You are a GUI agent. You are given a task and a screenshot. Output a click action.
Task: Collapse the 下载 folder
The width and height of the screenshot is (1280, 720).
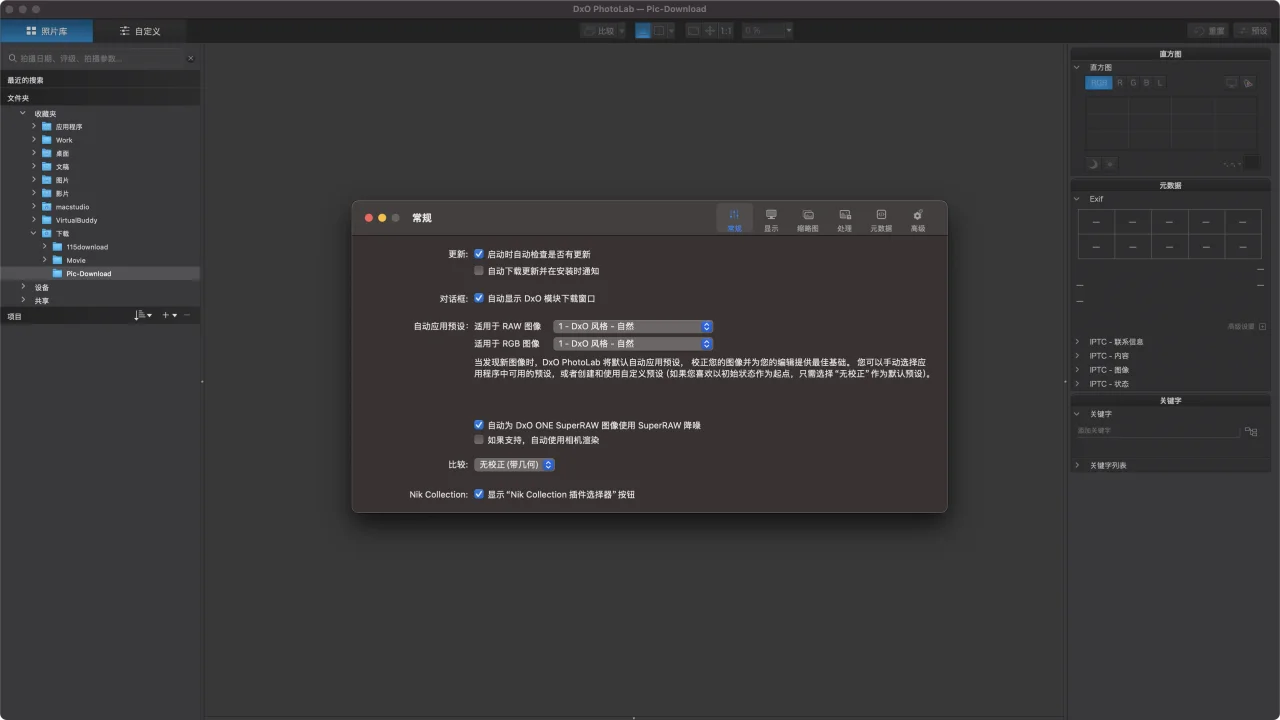(x=33, y=233)
